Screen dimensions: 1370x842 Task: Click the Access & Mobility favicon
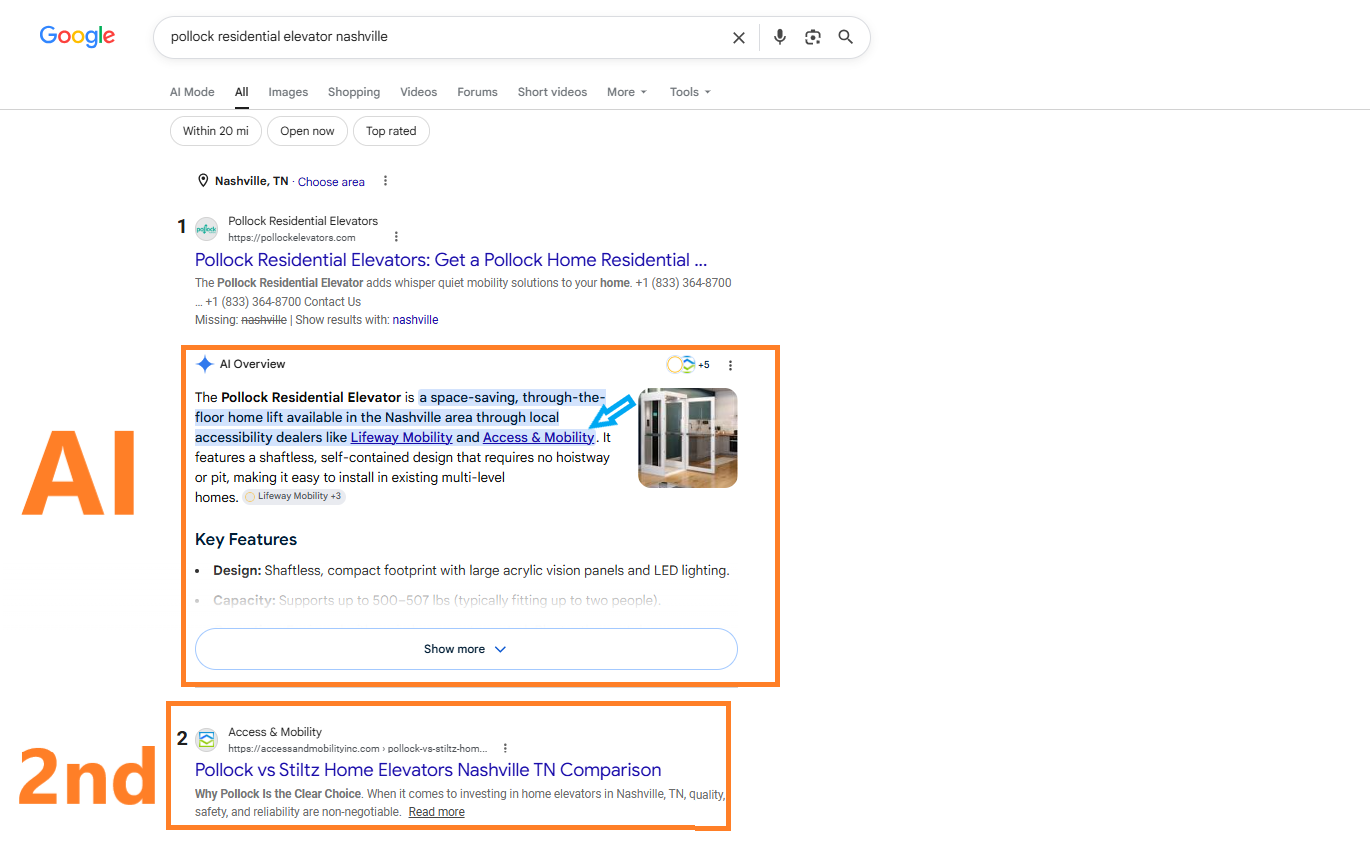coord(207,740)
